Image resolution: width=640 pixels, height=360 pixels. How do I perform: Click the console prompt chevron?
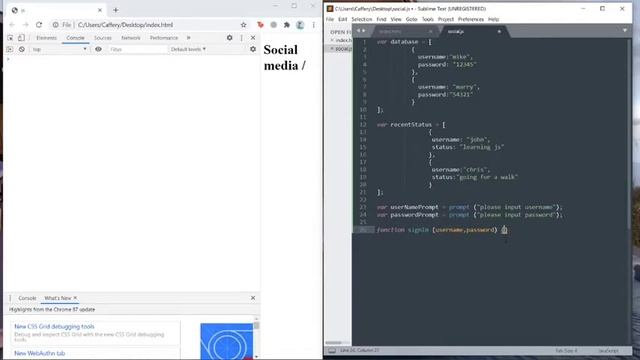click(x=8, y=60)
